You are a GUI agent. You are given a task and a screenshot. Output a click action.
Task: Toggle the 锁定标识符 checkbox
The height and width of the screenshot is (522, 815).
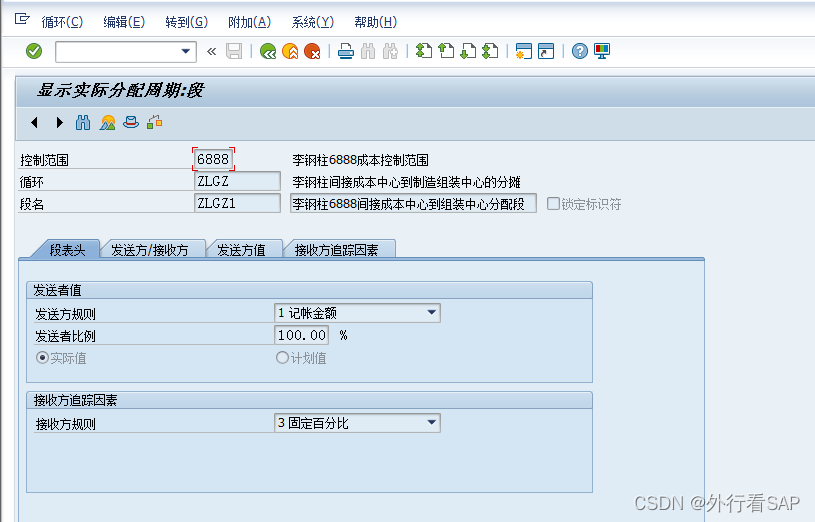pos(554,203)
